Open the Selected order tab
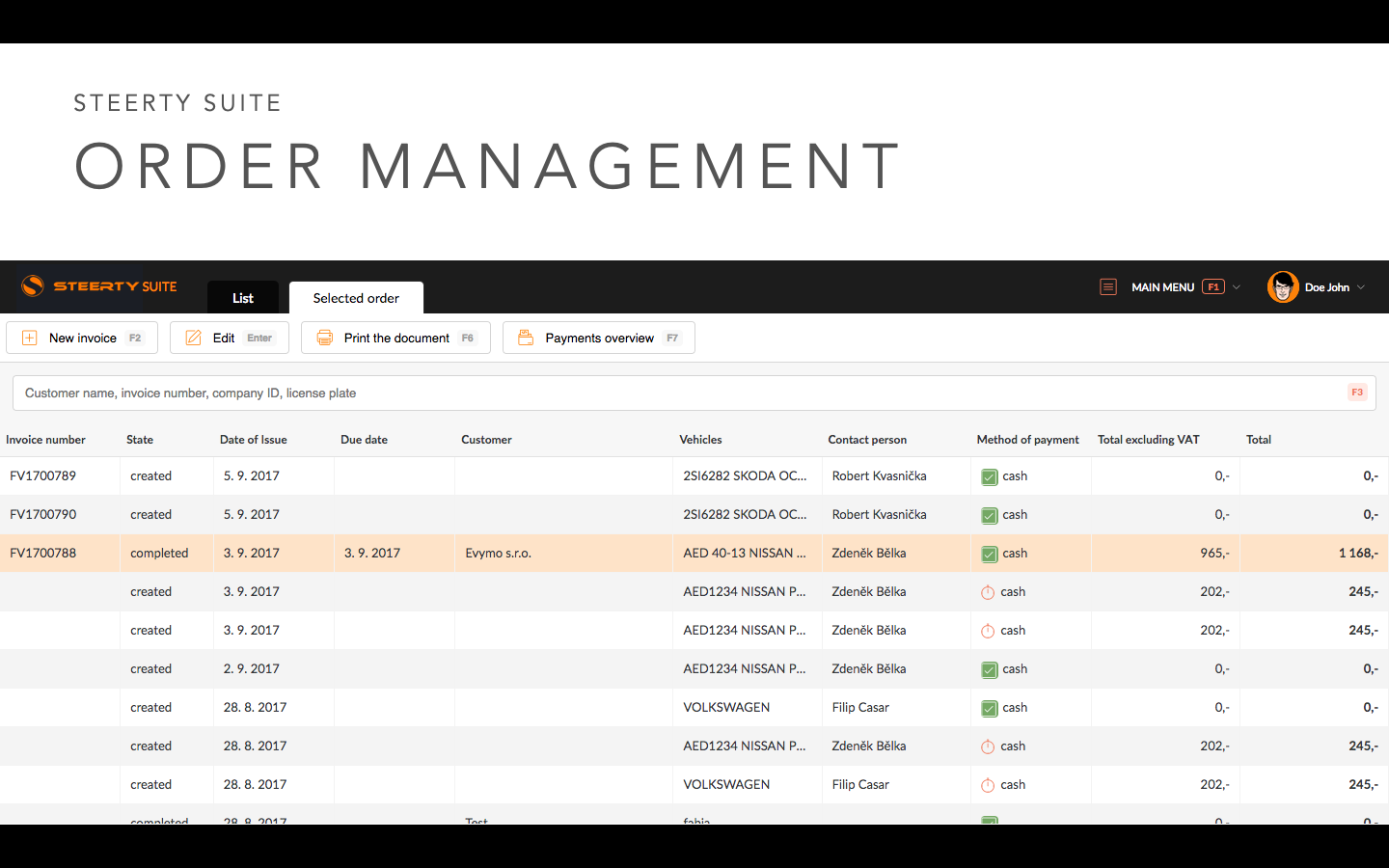Viewport: 1389px width, 868px height. pos(356,298)
